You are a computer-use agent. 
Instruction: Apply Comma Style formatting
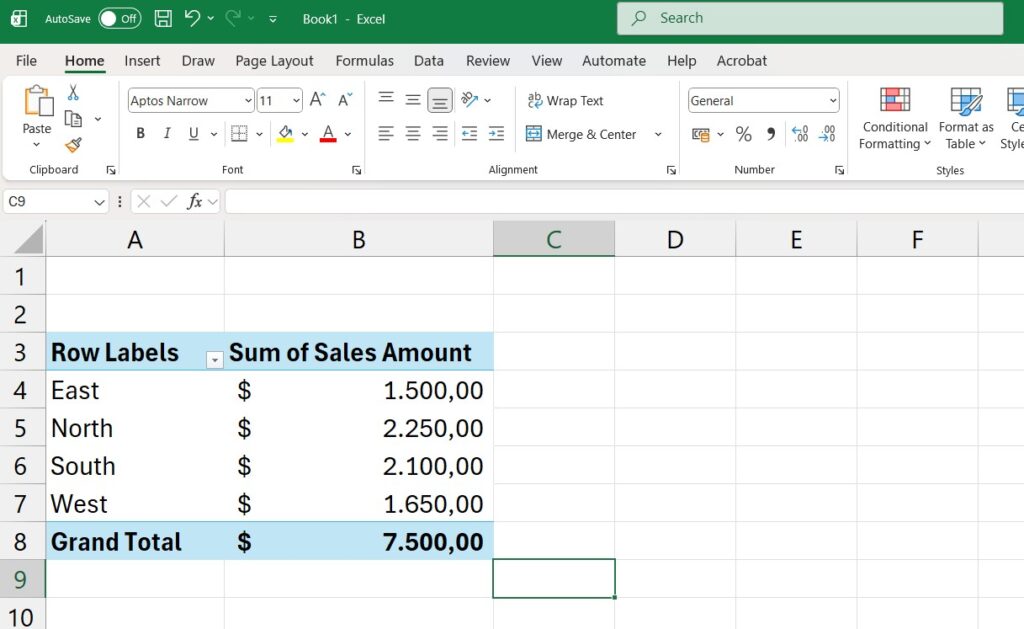[x=768, y=133]
